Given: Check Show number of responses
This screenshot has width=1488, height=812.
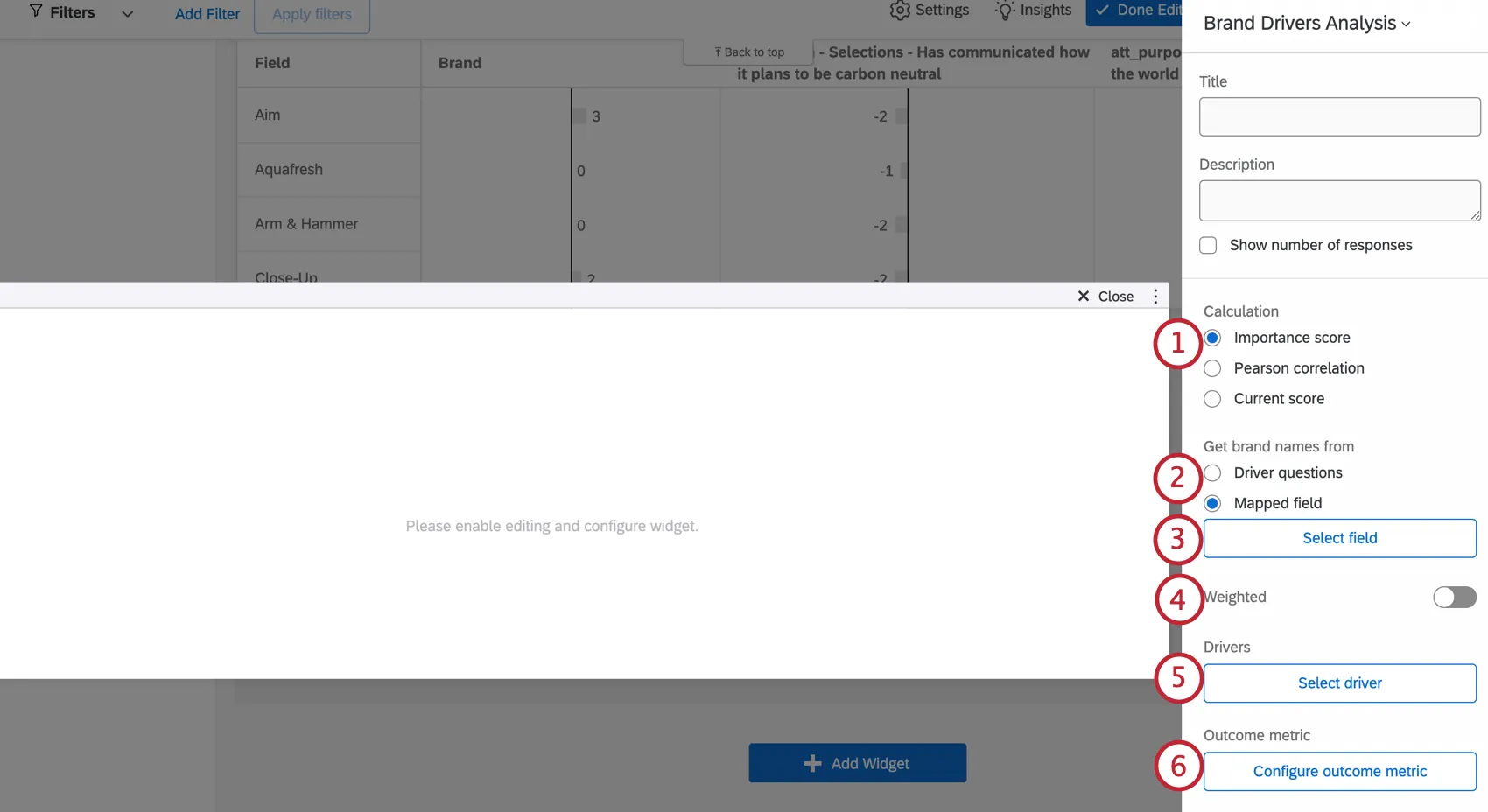Looking at the screenshot, I should tap(1208, 245).
